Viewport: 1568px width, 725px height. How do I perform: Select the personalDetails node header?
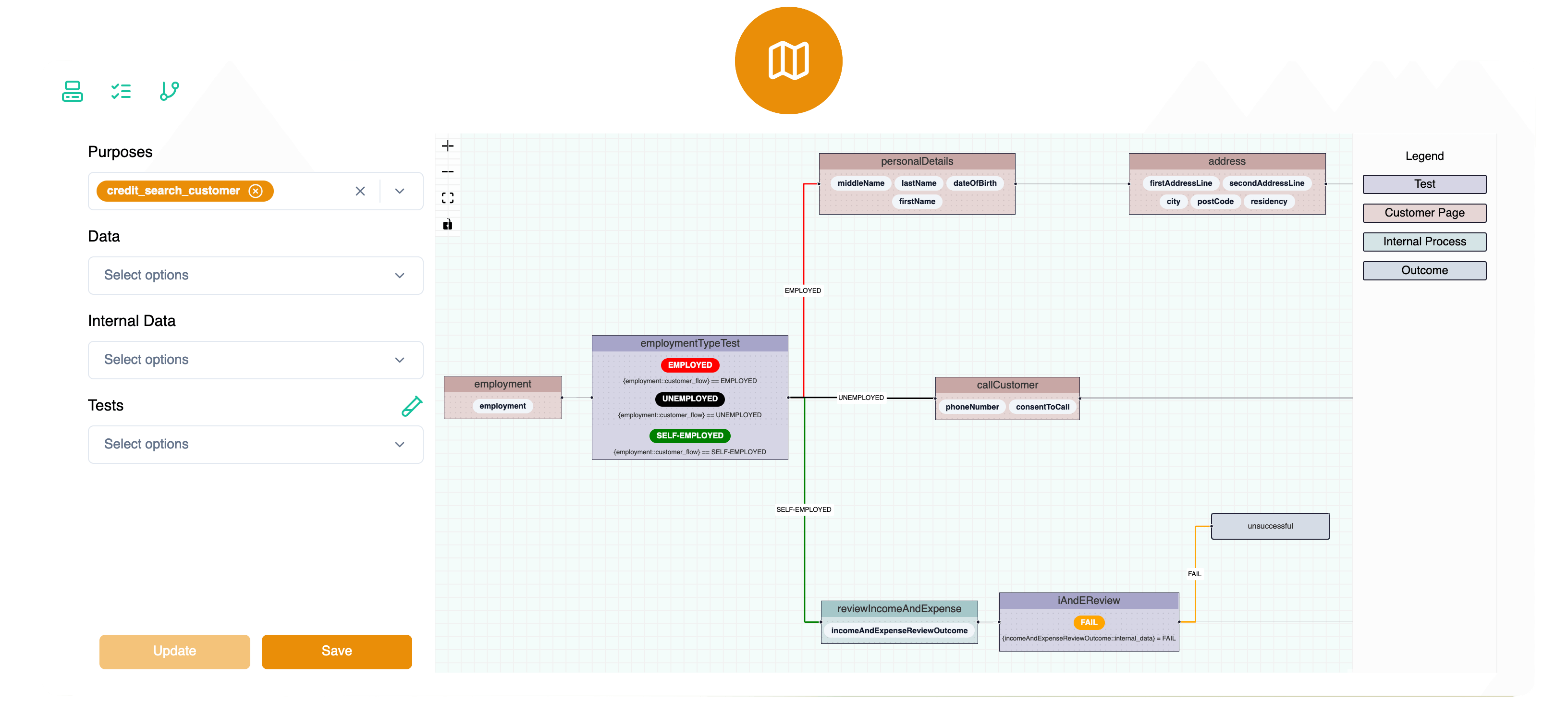pos(917,161)
